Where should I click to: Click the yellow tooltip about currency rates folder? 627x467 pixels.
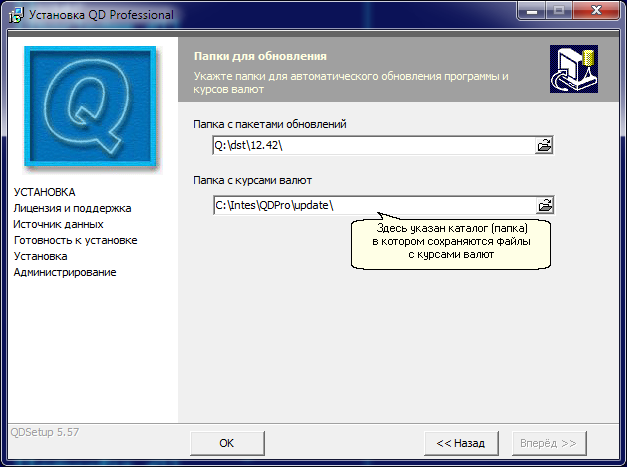451,242
